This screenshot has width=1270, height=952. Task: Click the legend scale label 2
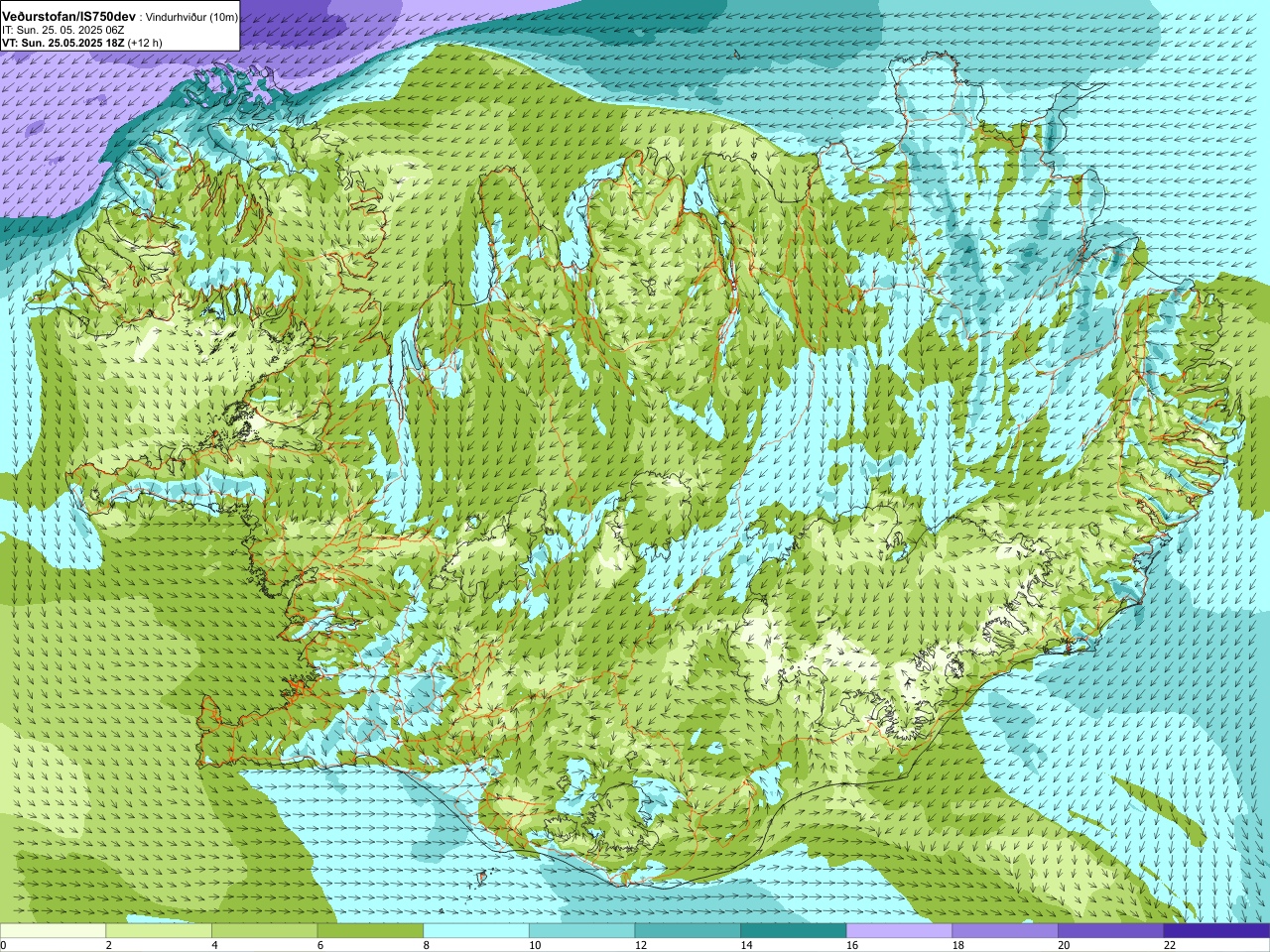tap(109, 945)
